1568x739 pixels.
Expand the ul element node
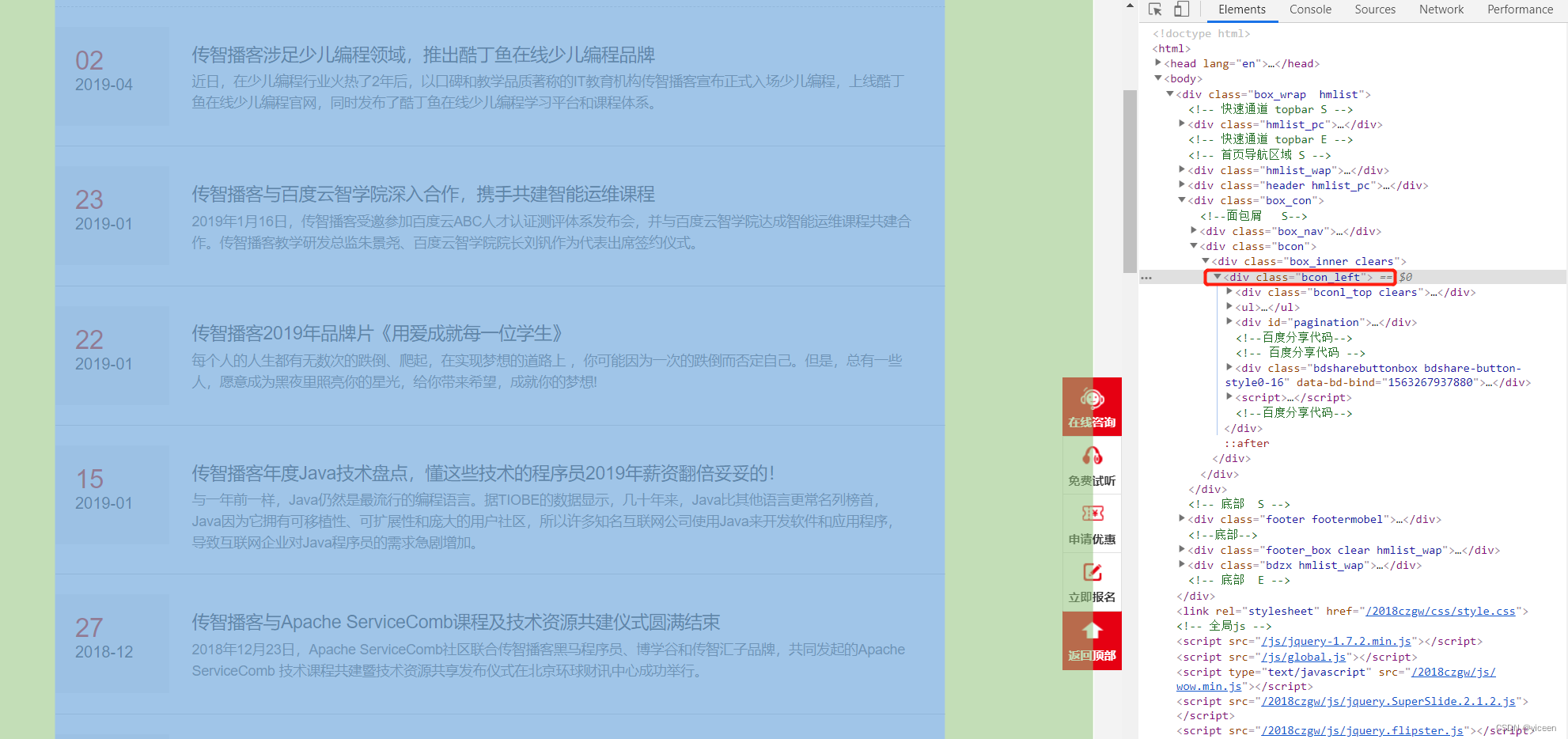[x=1229, y=307]
